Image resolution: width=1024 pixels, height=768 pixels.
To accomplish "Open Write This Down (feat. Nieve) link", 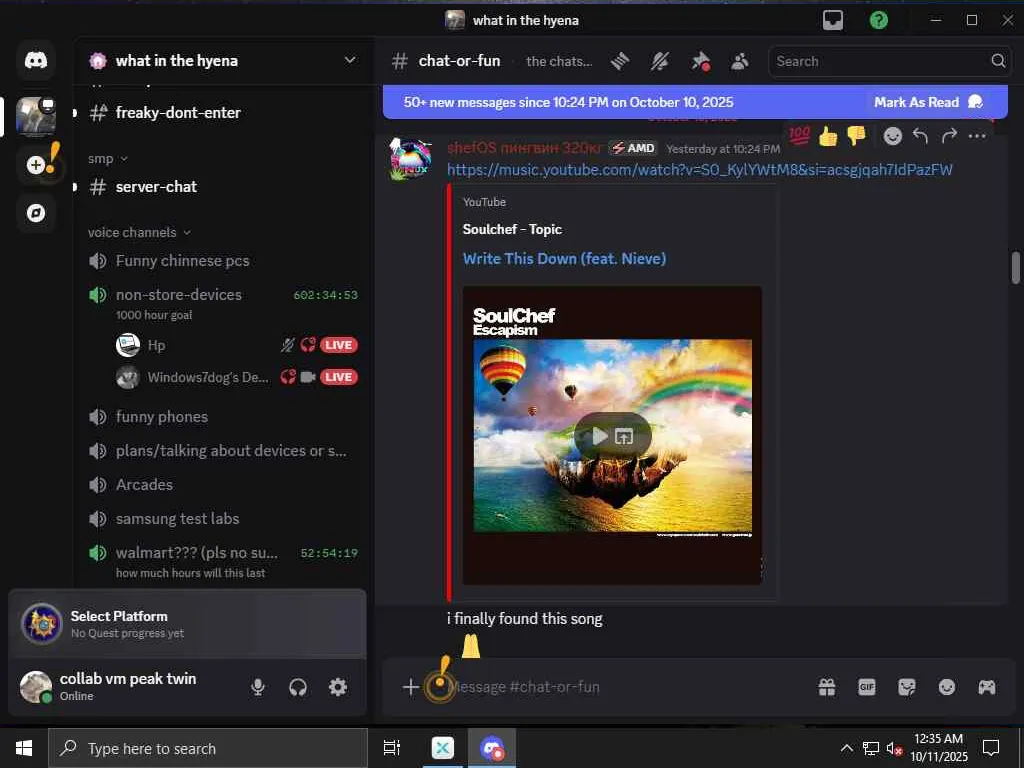I will pyautogui.click(x=564, y=259).
